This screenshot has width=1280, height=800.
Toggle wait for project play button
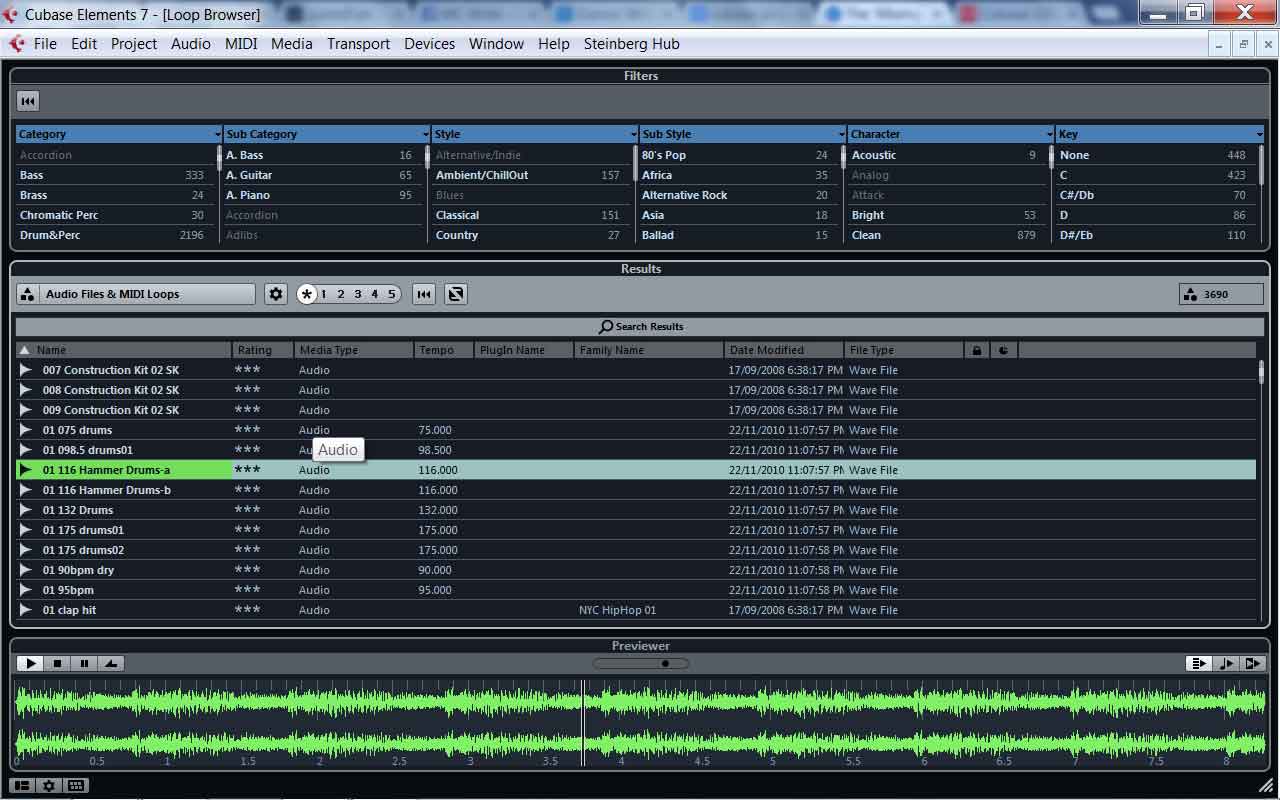point(1253,663)
